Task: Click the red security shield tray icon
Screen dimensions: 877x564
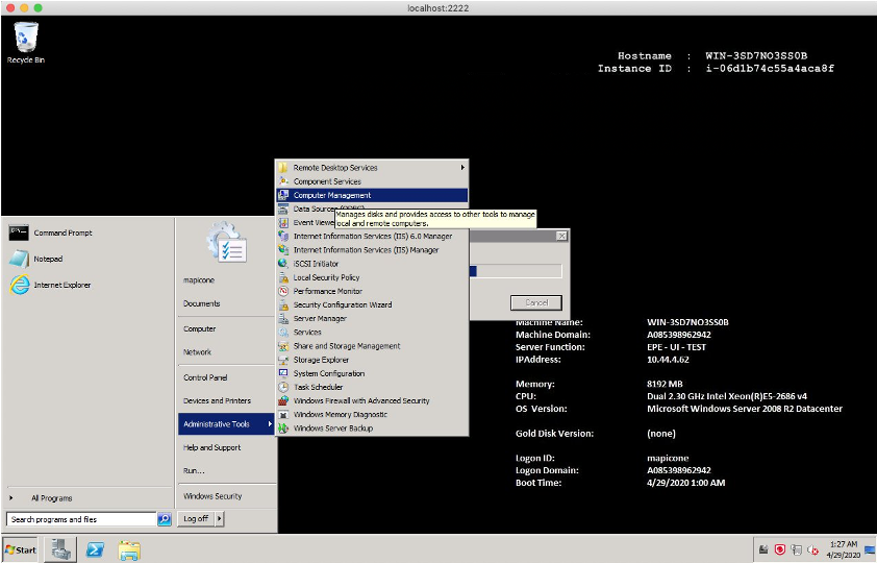Action: point(779,549)
